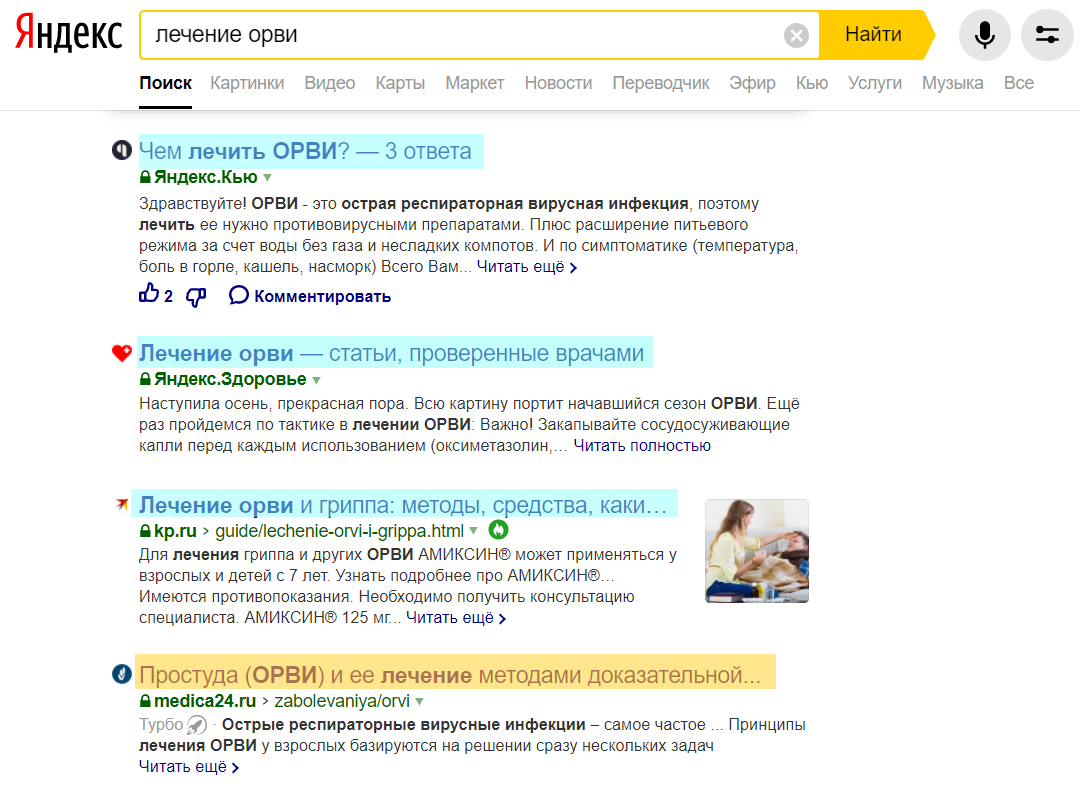Expand the dropdown arrow after medica24.ru URL
Viewport: 1080px width, 794px height.
(419, 702)
